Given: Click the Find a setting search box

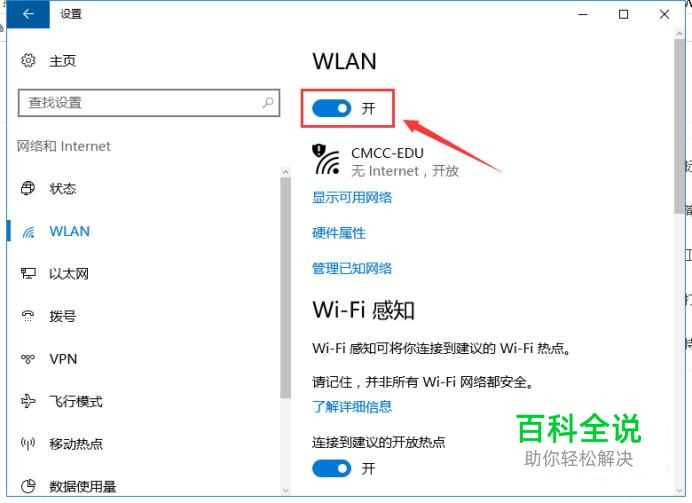Looking at the screenshot, I should coord(149,103).
